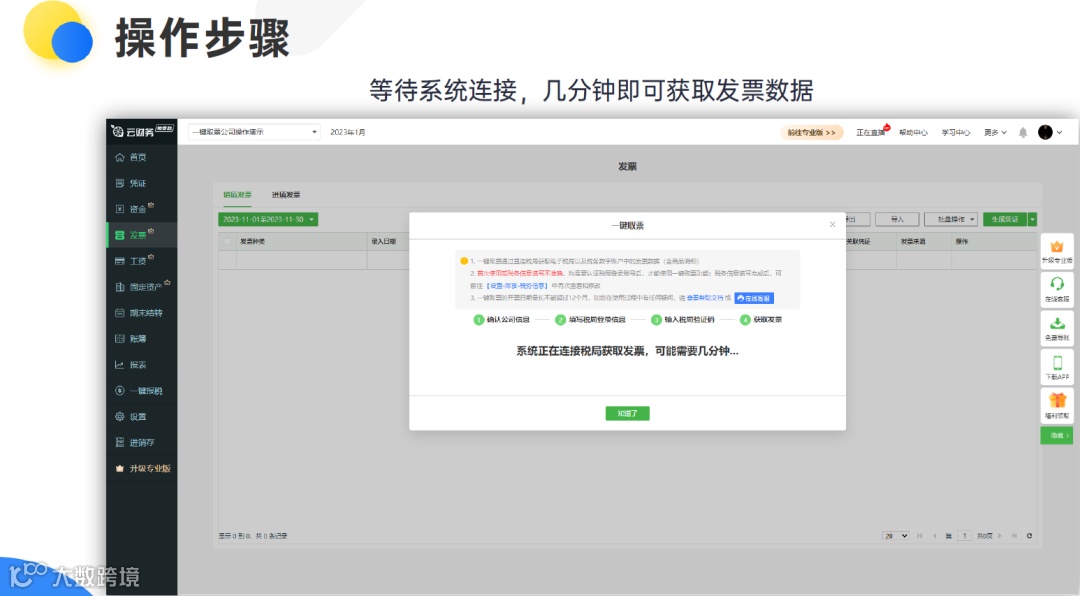Click the 福利领取 gift card

click(x=1057, y=406)
